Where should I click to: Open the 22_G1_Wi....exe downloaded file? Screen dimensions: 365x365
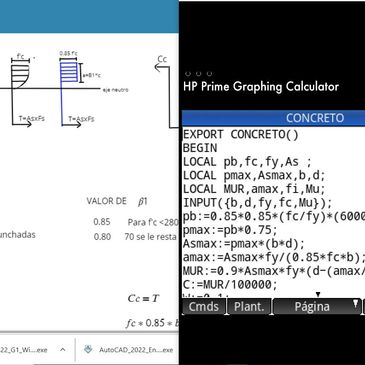(23, 350)
